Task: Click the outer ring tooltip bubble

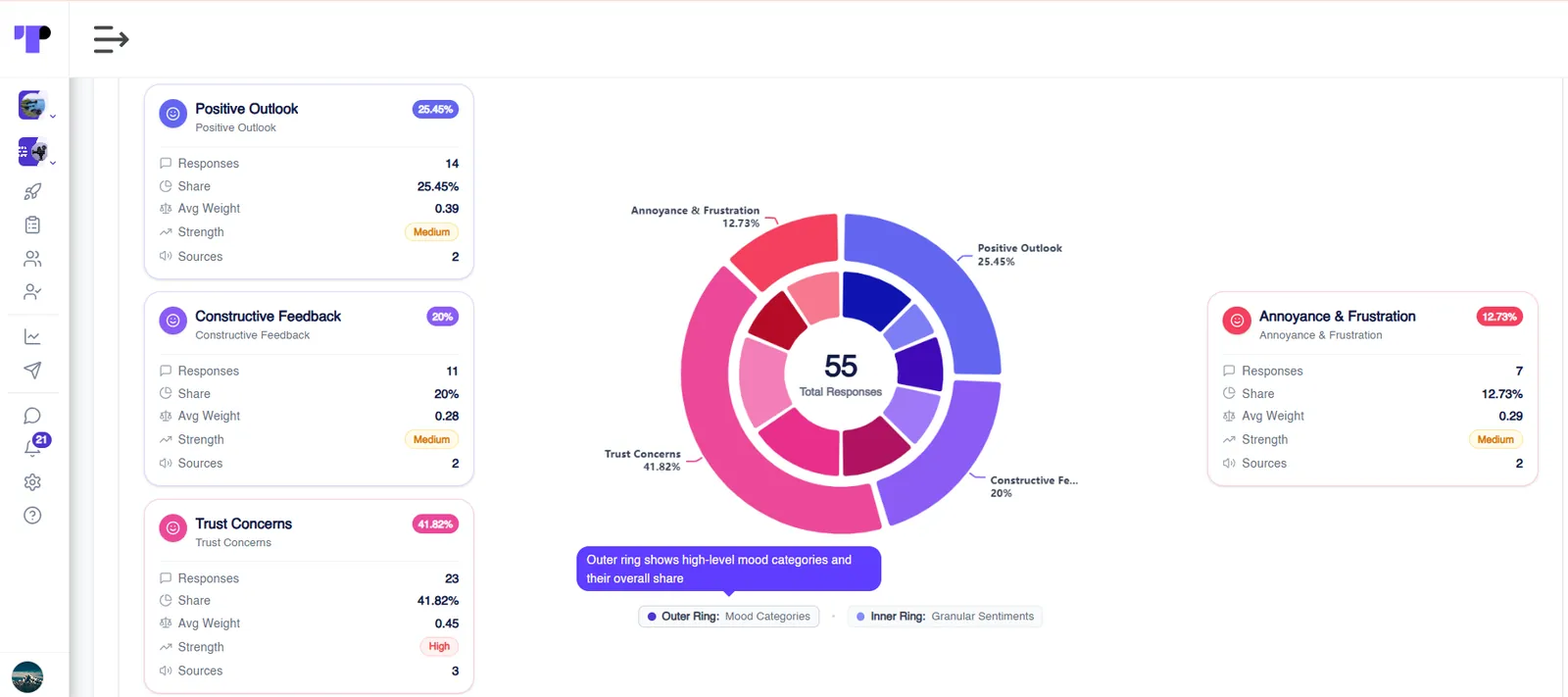Action: (728, 569)
